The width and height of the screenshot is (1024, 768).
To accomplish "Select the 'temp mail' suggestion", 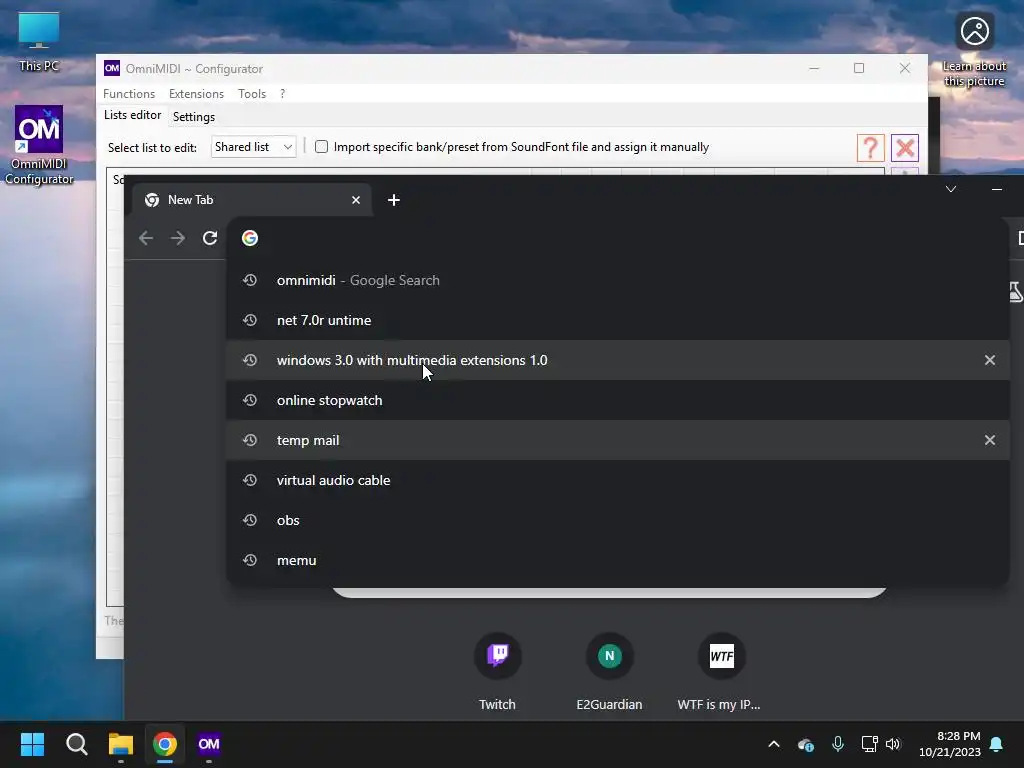I will (618, 440).
